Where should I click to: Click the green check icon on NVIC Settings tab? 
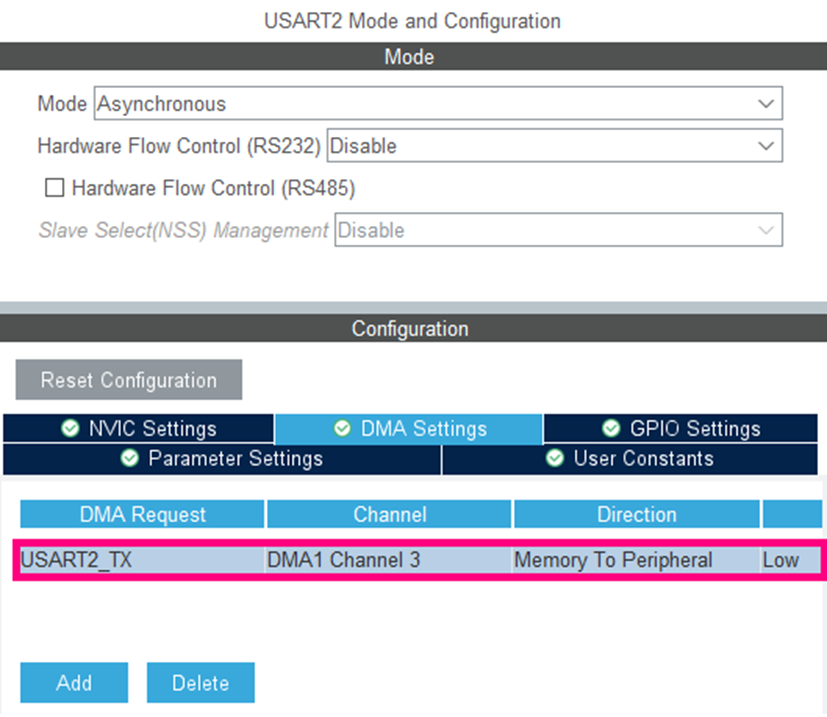pos(70,428)
